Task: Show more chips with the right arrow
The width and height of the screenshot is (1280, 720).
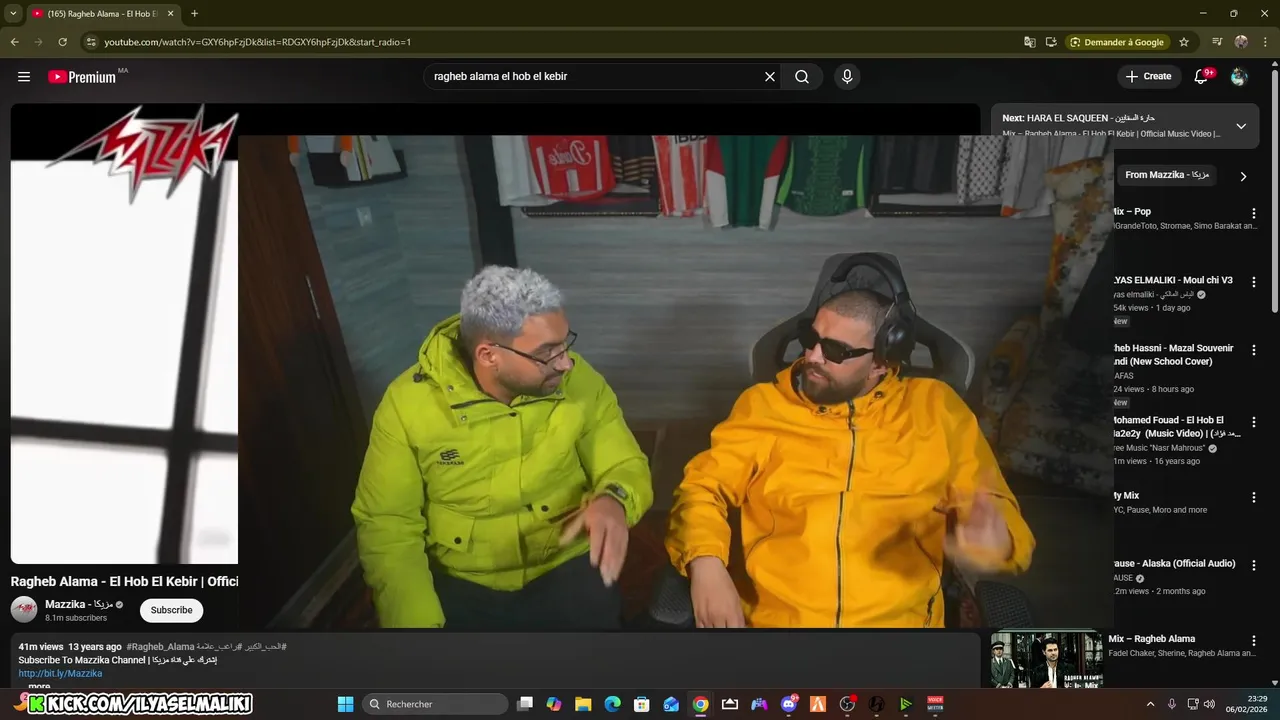Action: (x=1243, y=176)
